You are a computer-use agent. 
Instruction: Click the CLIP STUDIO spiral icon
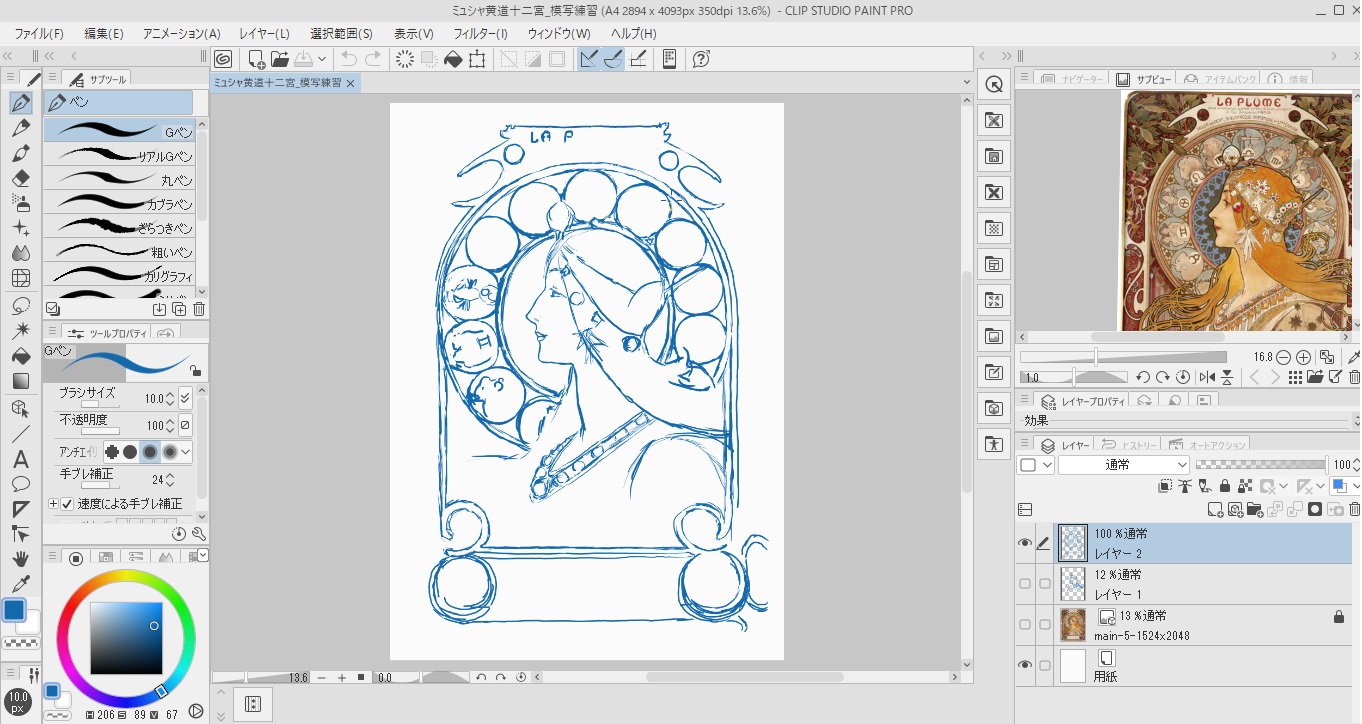coord(223,59)
